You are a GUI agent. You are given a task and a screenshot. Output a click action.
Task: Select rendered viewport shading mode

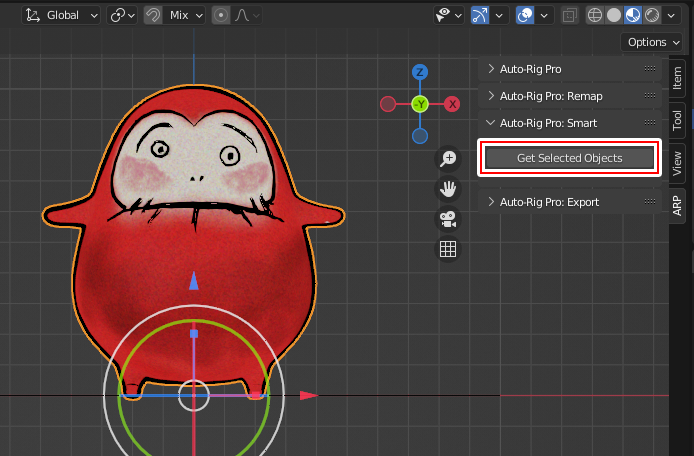[x=652, y=15]
